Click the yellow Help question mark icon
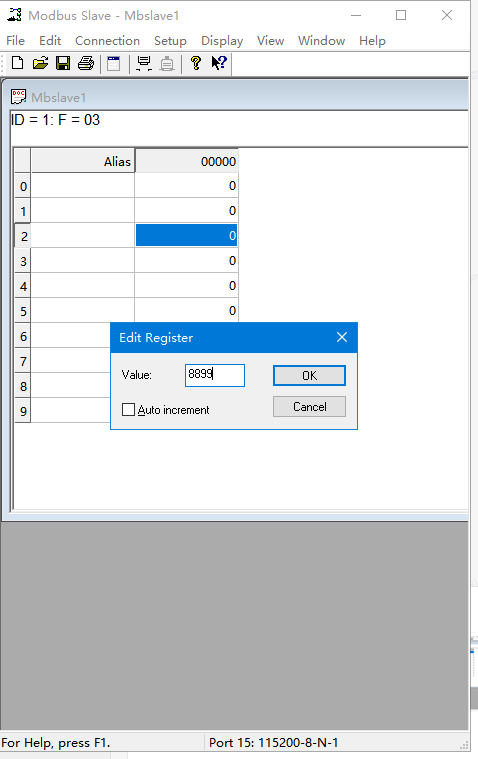Image resolution: width=478 pixels, height=759 pixels. (196, 63)
